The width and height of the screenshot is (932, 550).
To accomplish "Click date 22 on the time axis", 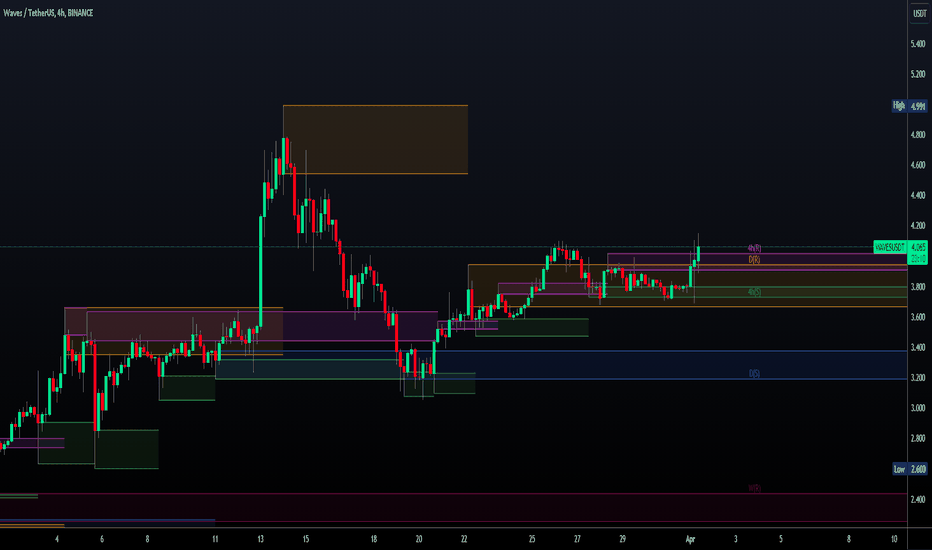I will [464, 539].
